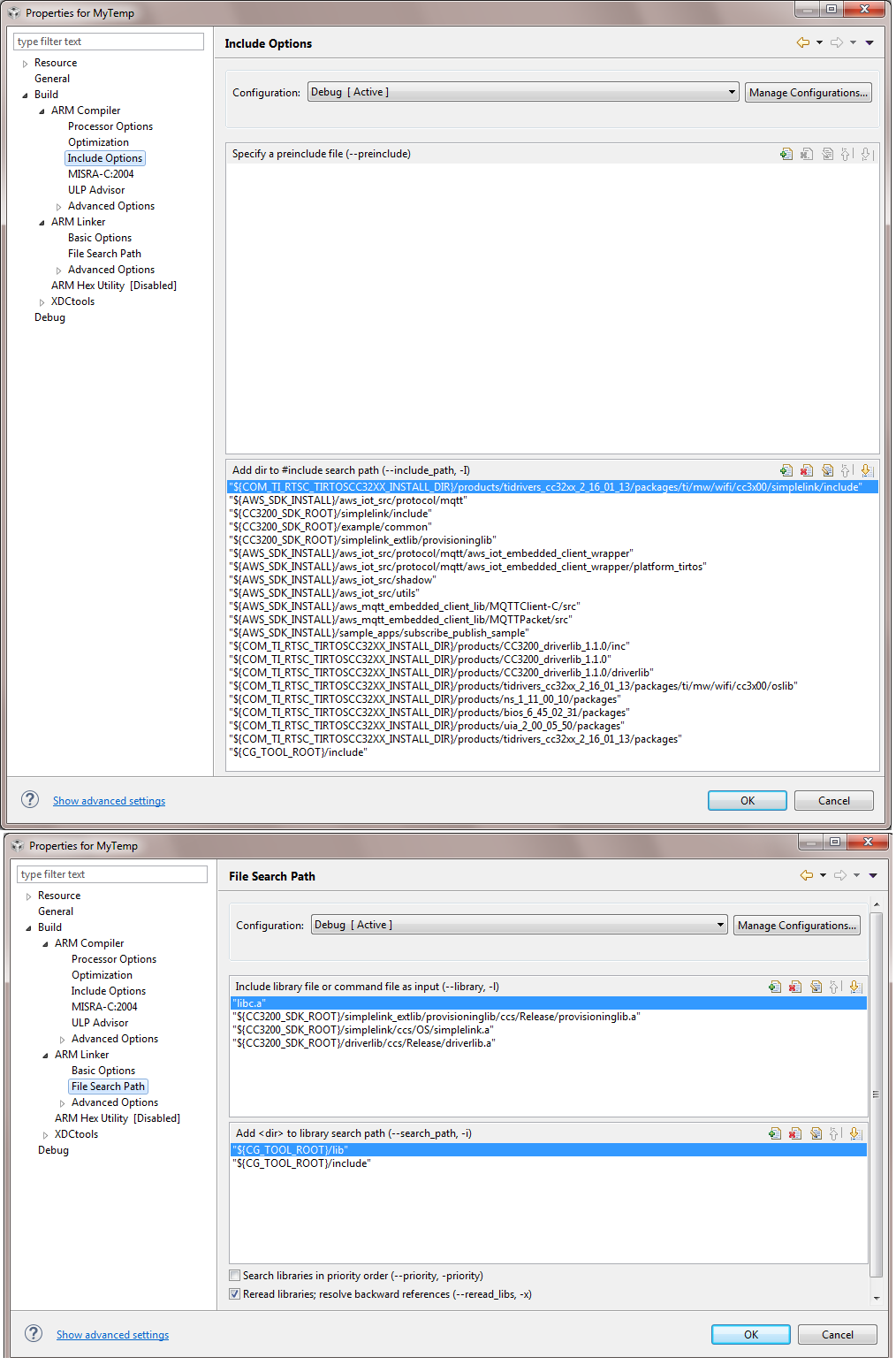Click Manage Configurations in Include Options dialog
The height and width of the screenshot is (1365, 896).
[x=808, y=93]
